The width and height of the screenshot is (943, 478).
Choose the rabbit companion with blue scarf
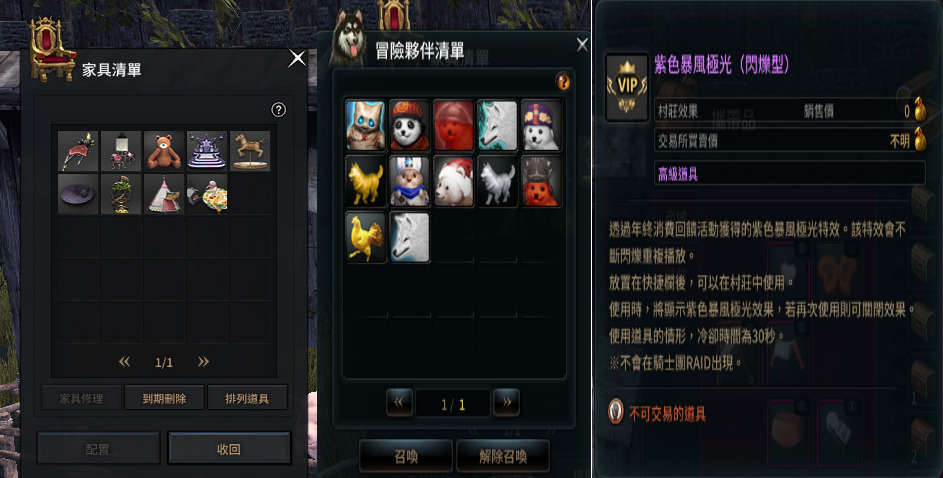pyautogui.click(x=409, y=182)
